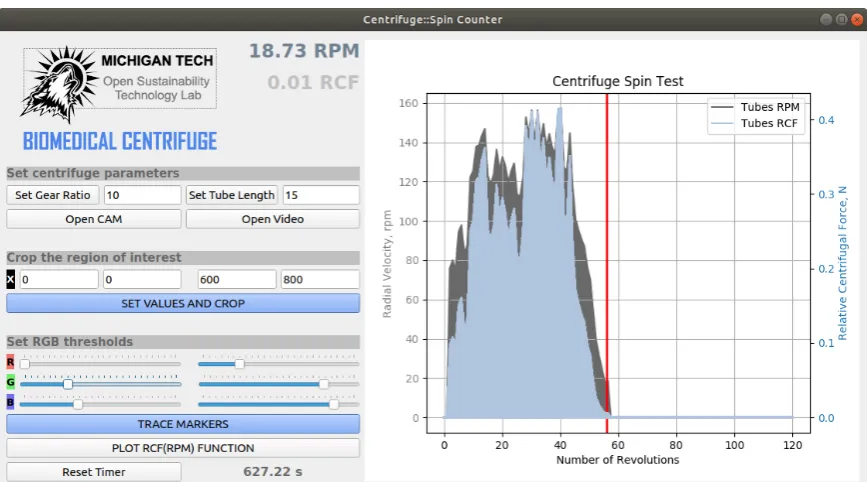Click the 18.73 RPM readout
867x482 pixels.
pos(304,51)
